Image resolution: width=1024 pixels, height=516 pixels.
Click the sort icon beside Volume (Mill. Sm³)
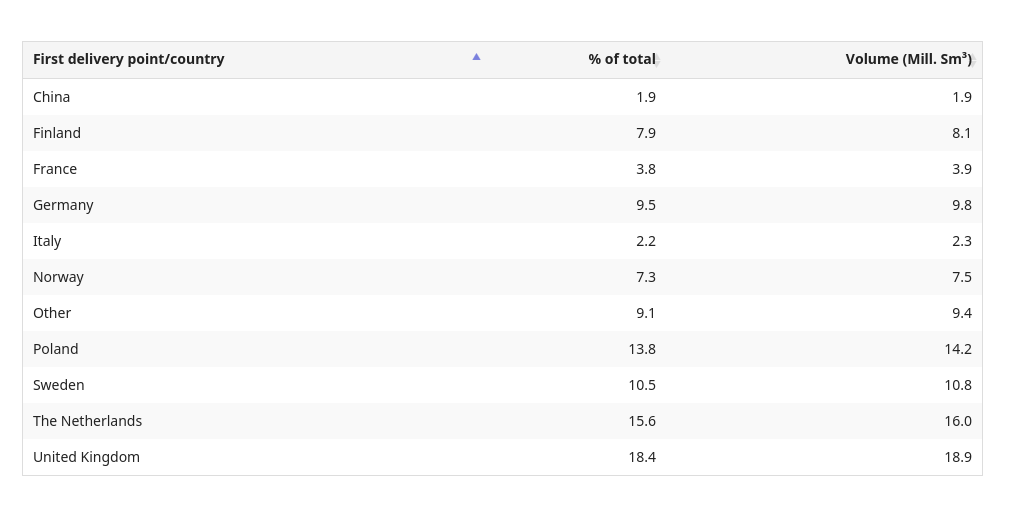973,61
